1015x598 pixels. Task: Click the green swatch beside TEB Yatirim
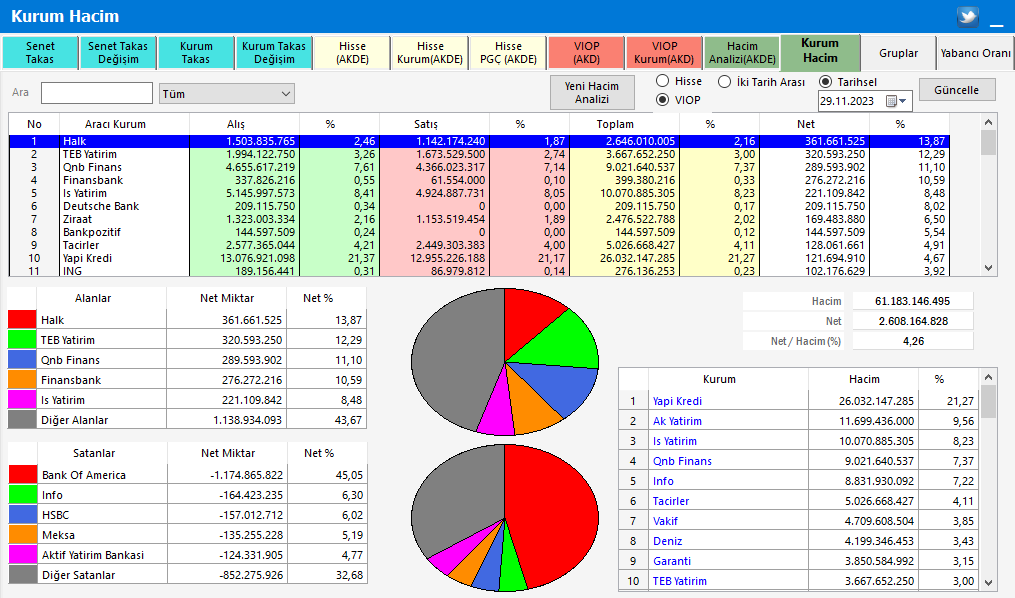click(22, 340)
